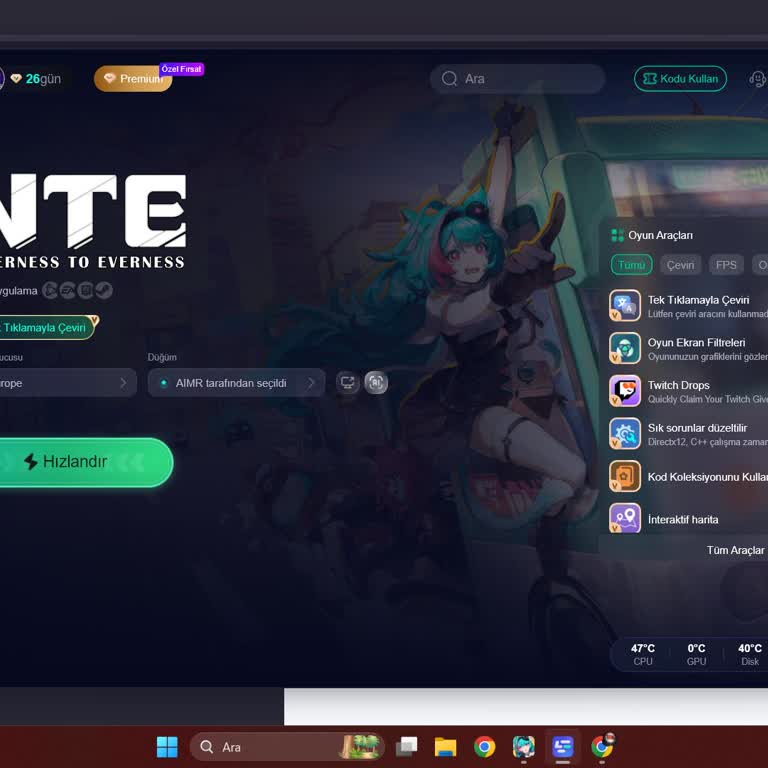Screen dimensions: 768x768
Task: Click the monitor icon beside node selector
Action: click(347, 383)
